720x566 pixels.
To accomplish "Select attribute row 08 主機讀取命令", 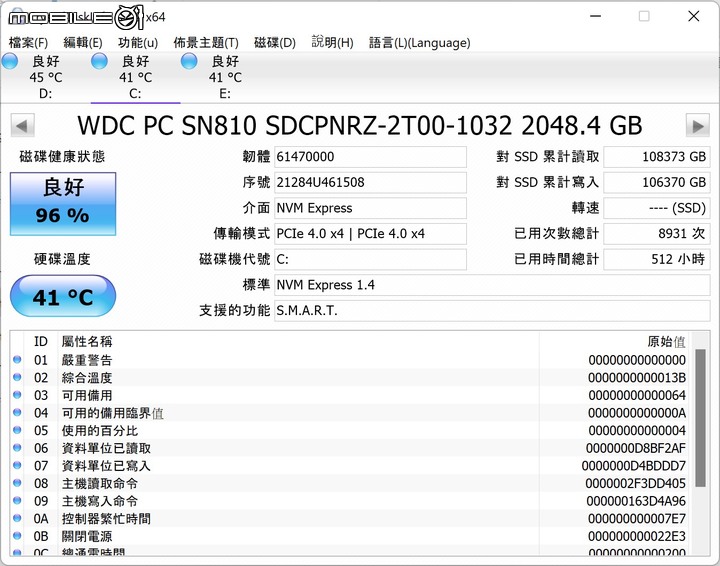I will [x=350, y=483].
